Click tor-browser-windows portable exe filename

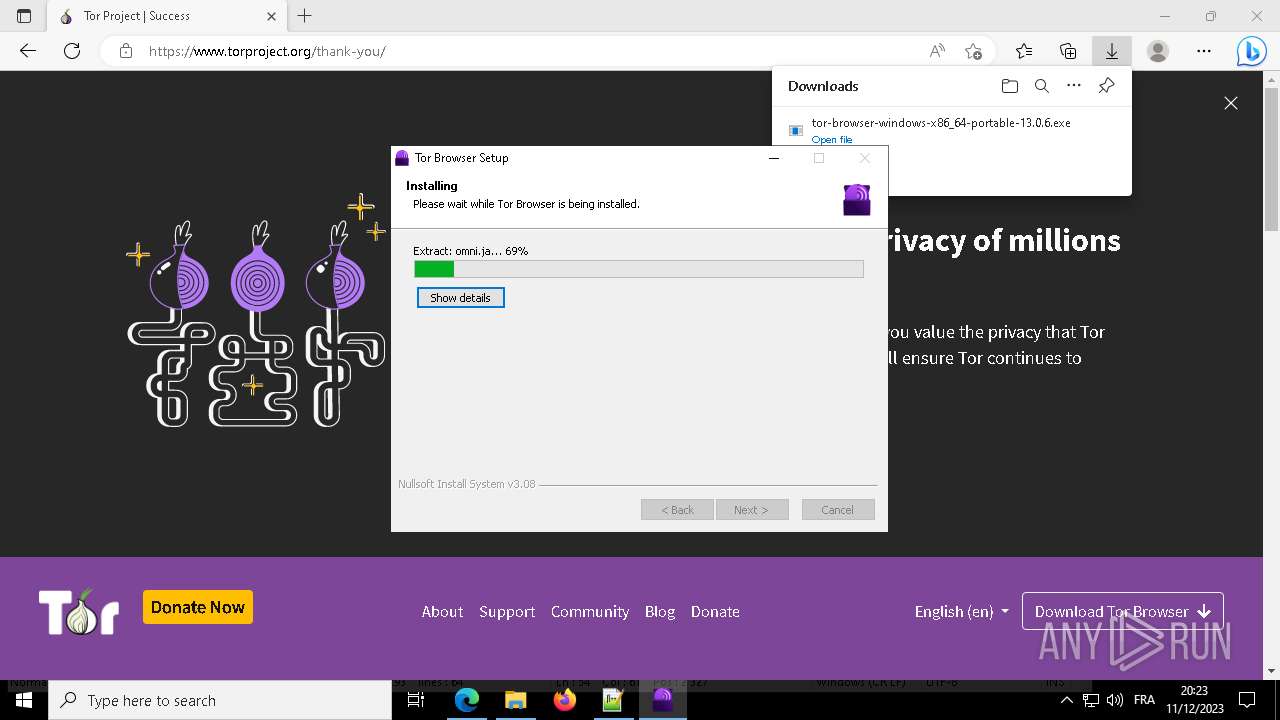(941, 123)
